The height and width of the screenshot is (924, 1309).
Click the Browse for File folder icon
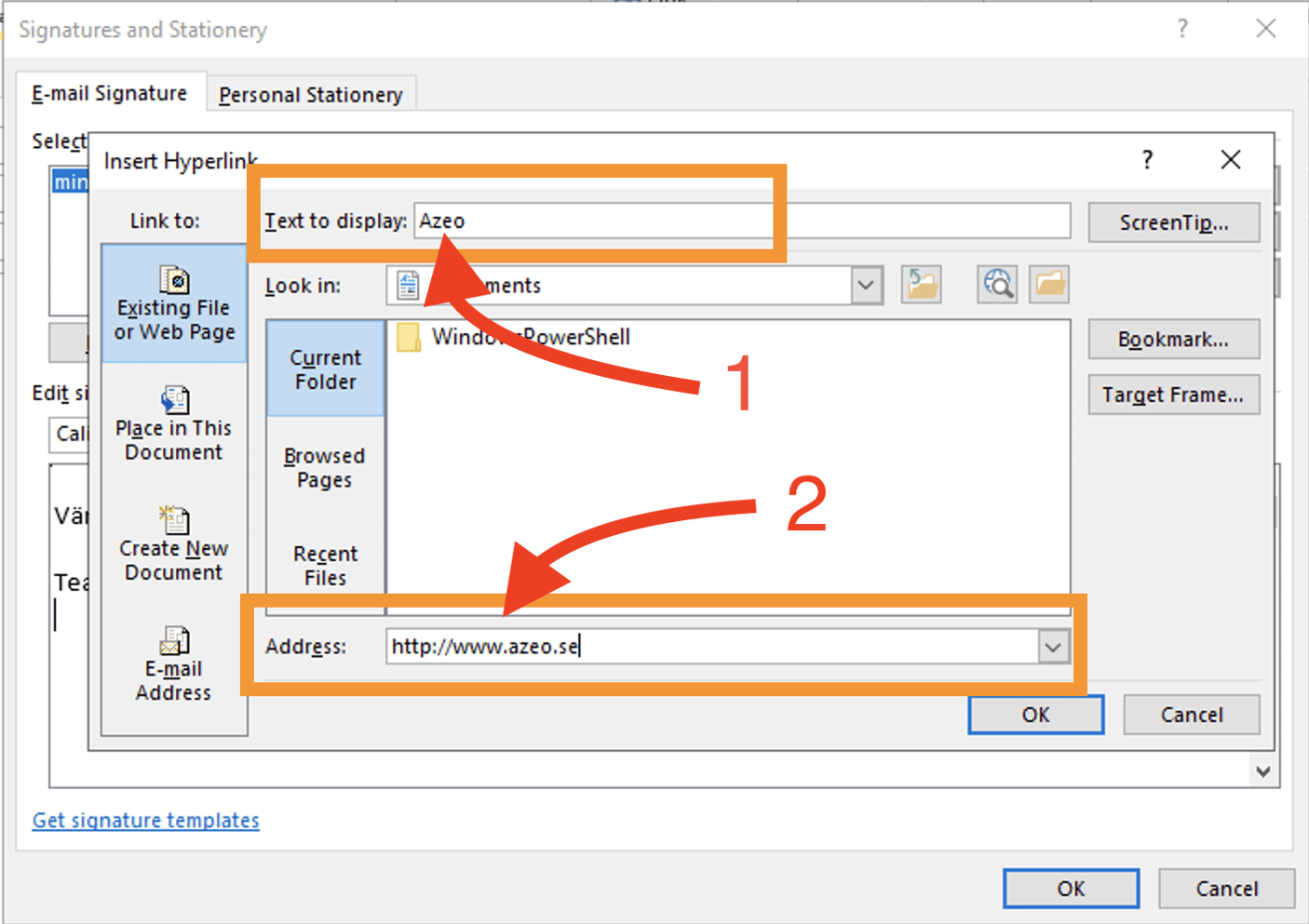pyautogui.click(x=1049, y=284)
